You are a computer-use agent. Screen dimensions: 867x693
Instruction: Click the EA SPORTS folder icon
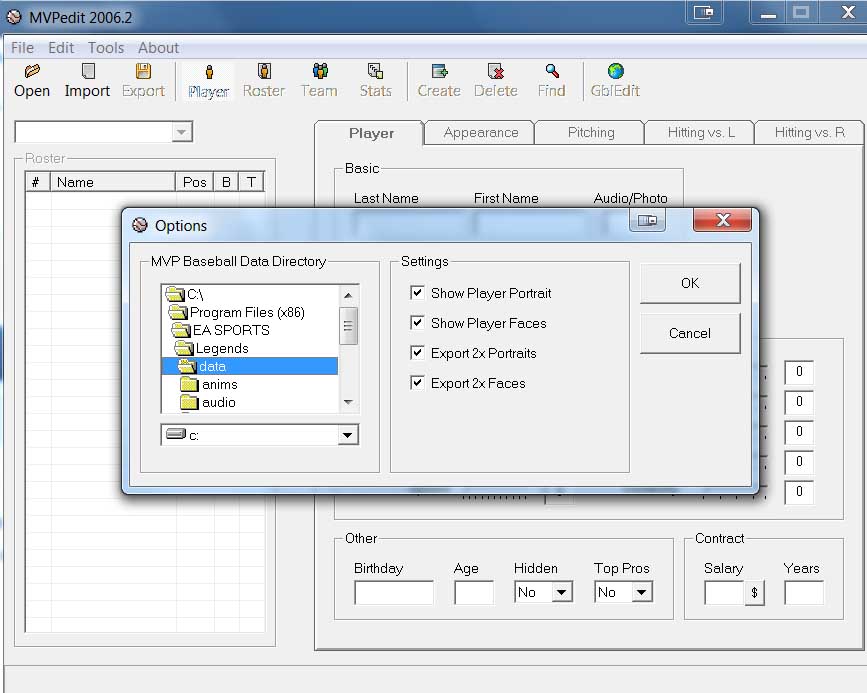click(x=181, y=330)
